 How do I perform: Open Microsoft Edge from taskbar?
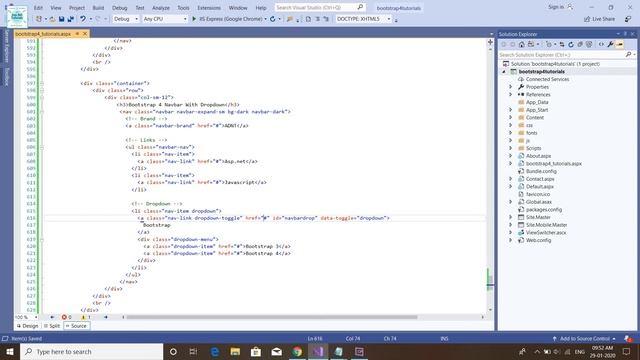[215, 351]
